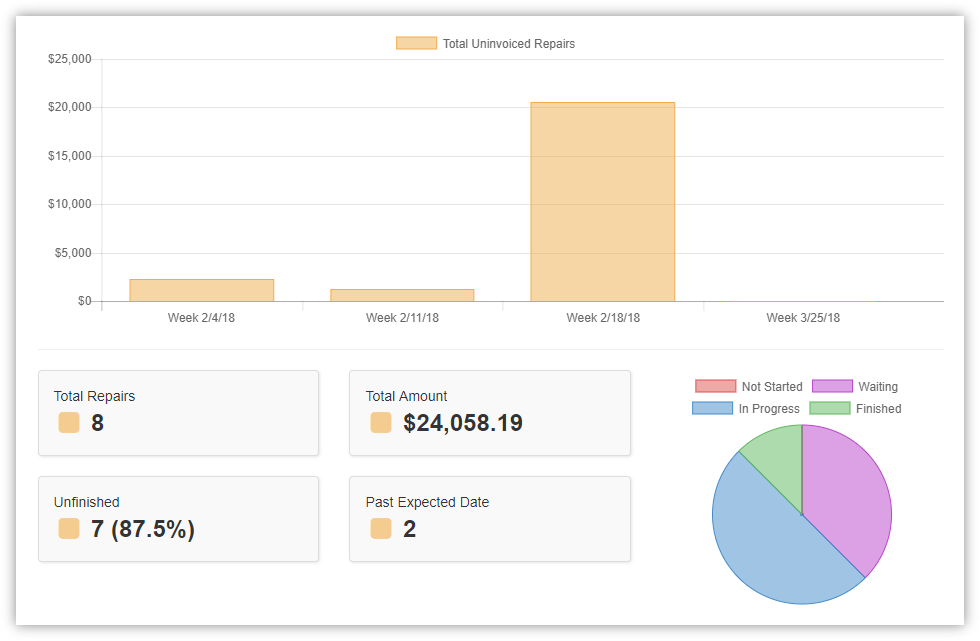Click the Total Repairs card title
The height and width of the screenshot is (641, 980).
[94, 396]
